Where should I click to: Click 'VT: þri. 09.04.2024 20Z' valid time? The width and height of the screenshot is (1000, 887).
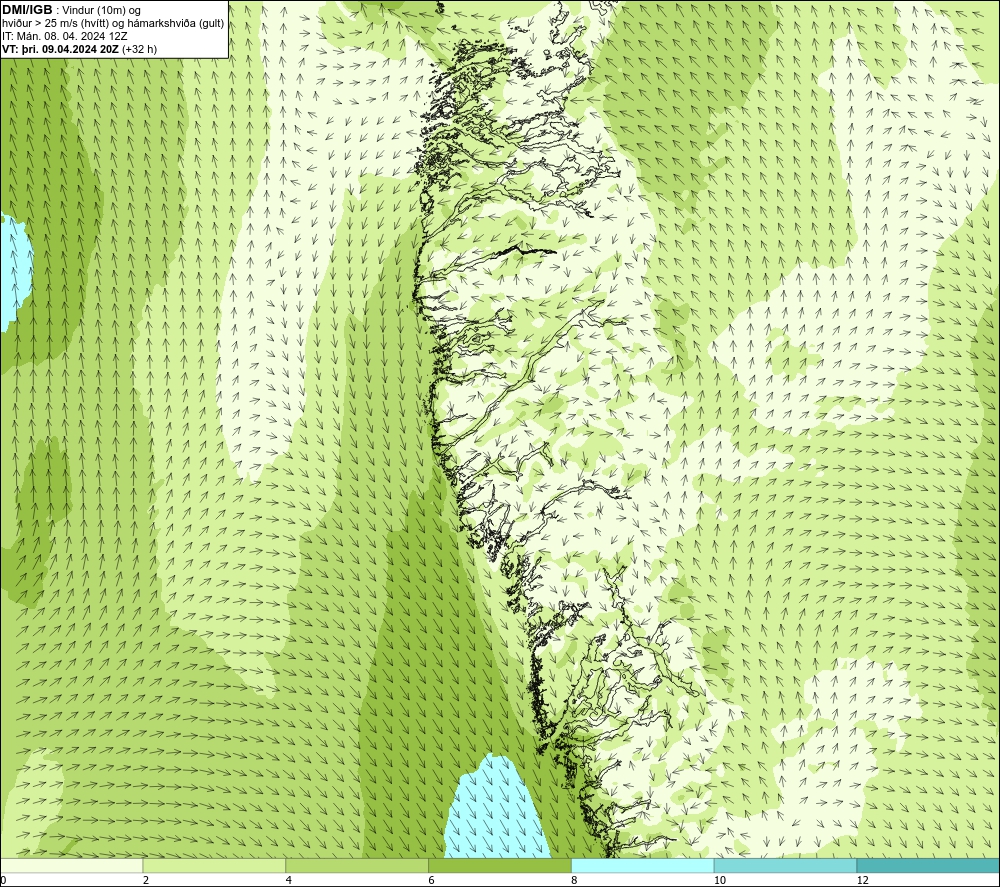click(x=60, y=48)
